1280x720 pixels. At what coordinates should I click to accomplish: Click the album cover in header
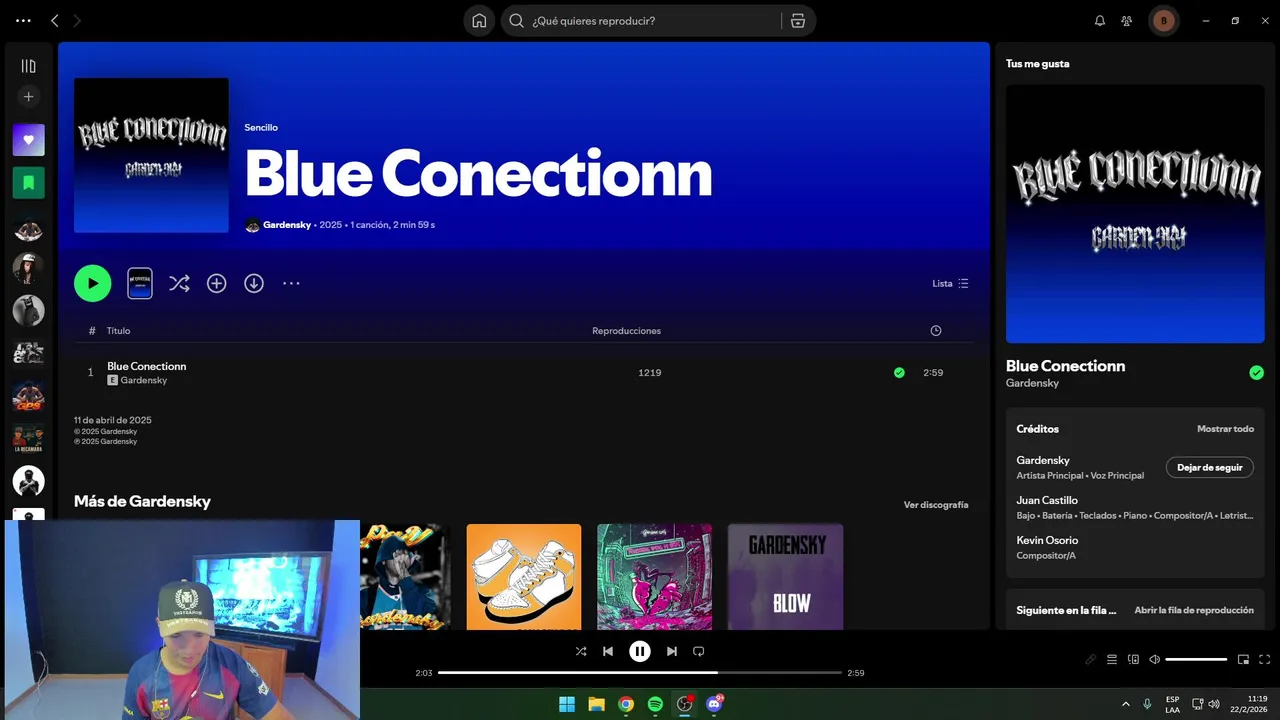tap(151, 155)
